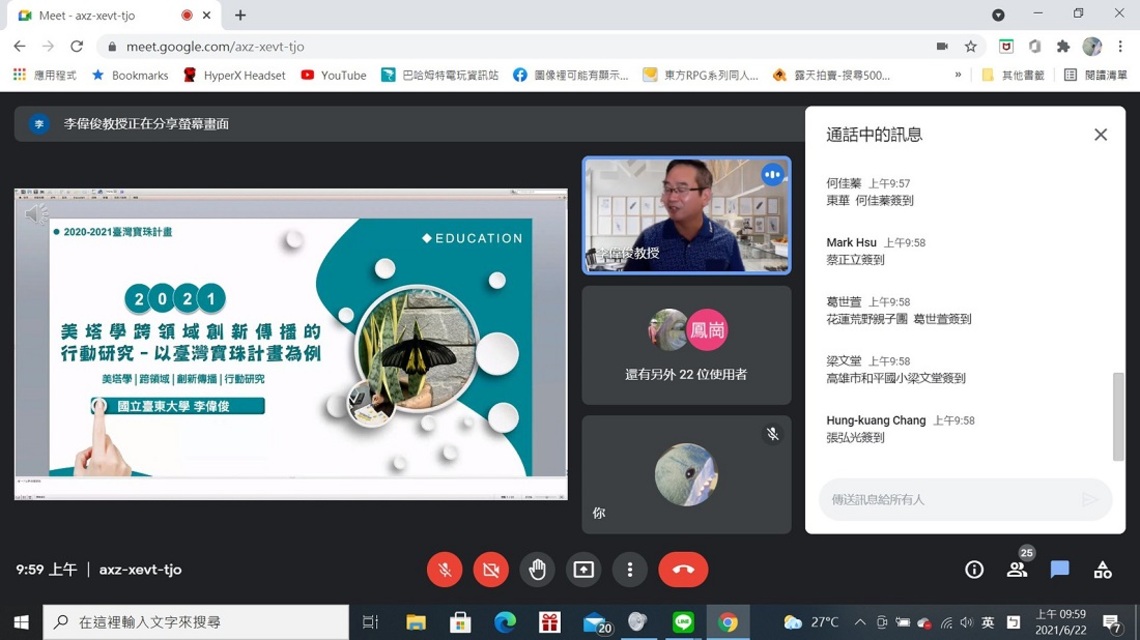
Task: Close the in-call messages panel
Action: point(1101,135)
